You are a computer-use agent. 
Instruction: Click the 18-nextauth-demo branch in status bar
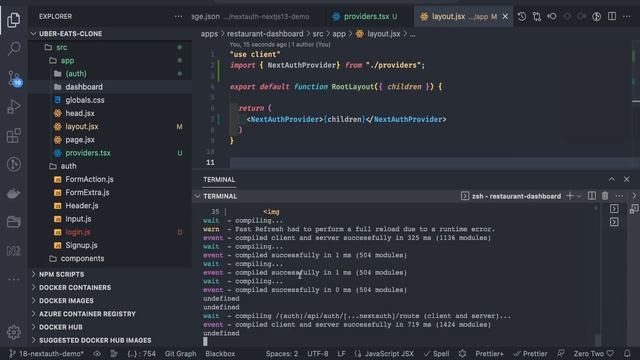(x=46, y=353)
